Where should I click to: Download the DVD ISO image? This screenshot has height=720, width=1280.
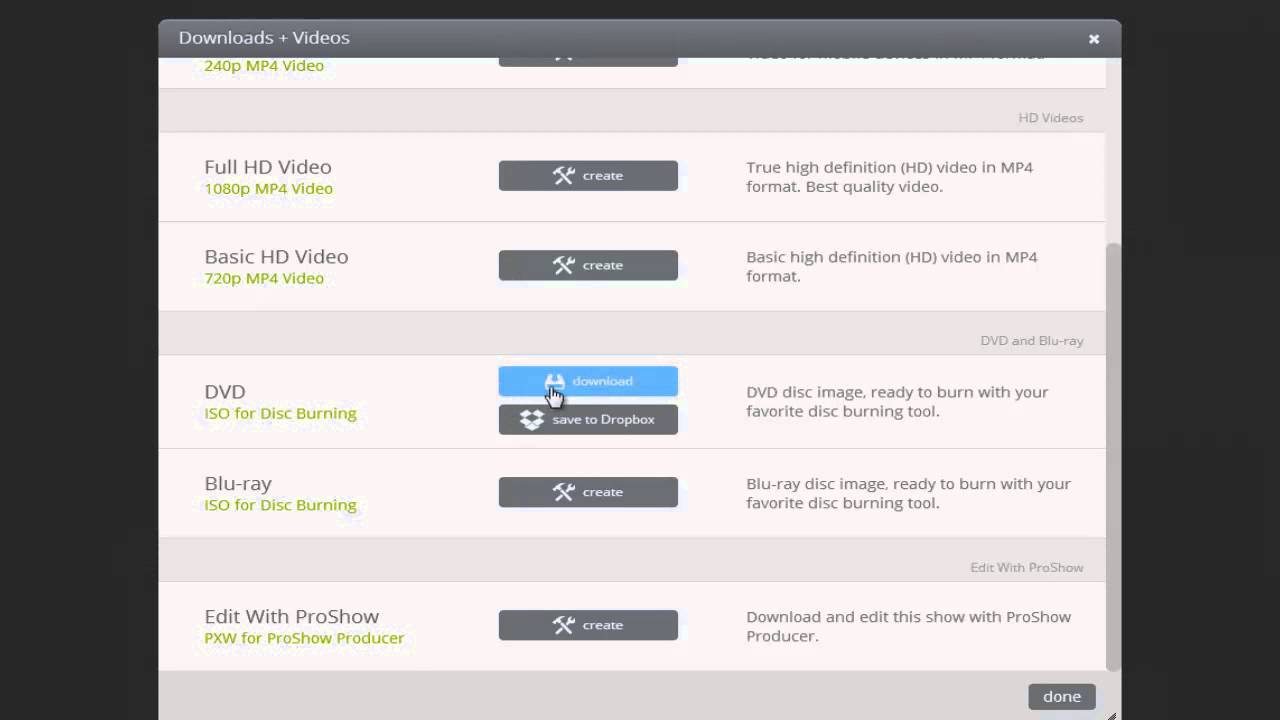coord(588,381)
